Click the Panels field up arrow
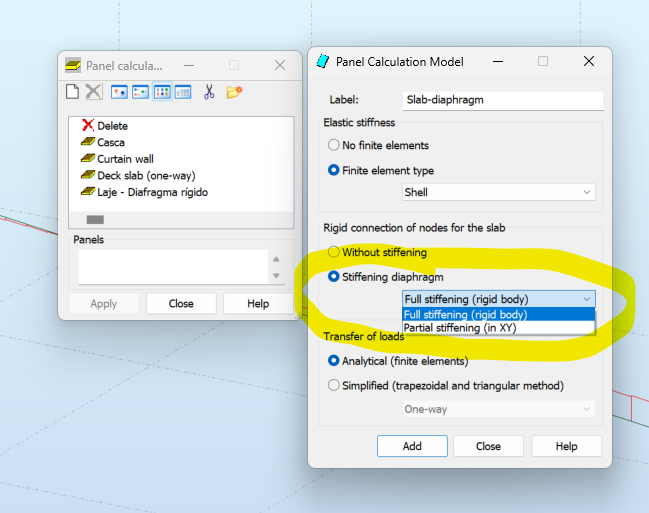 coord(276,259)
